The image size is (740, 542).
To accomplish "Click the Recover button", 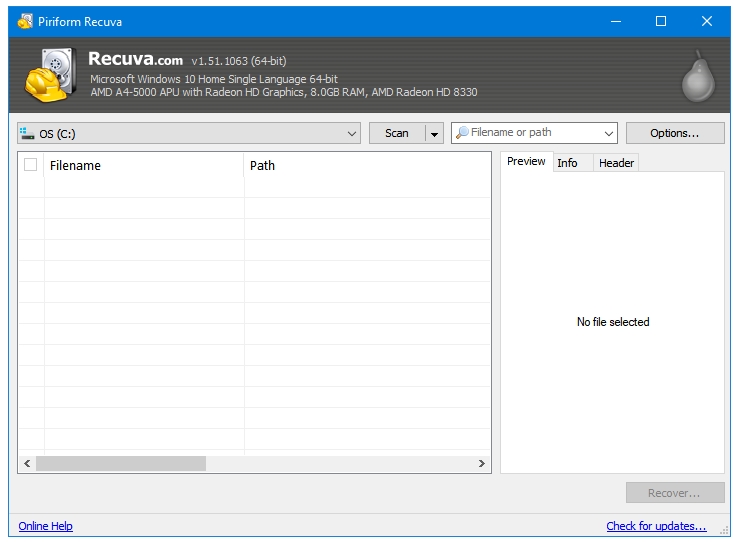I will tap(675, 493).
